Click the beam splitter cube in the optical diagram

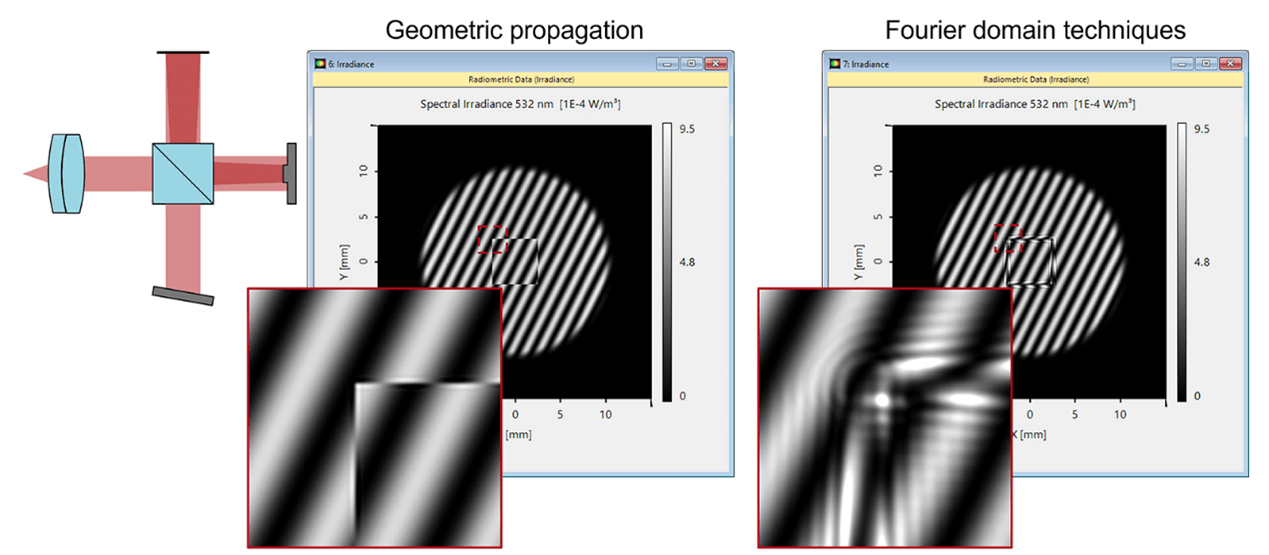182,173
